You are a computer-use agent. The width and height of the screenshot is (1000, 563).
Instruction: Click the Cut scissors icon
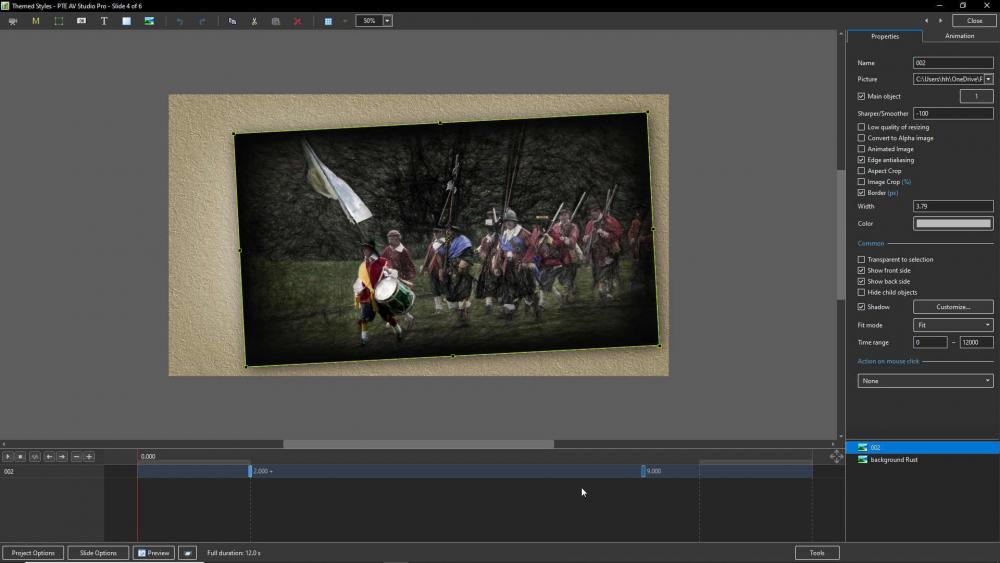click(x=254, y=21)
